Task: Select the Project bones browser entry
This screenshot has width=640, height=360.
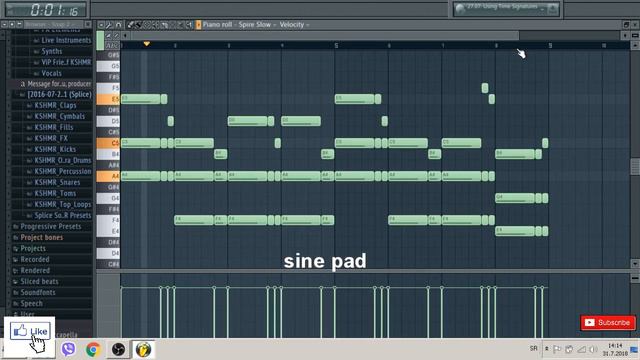Action: [42, 238]
